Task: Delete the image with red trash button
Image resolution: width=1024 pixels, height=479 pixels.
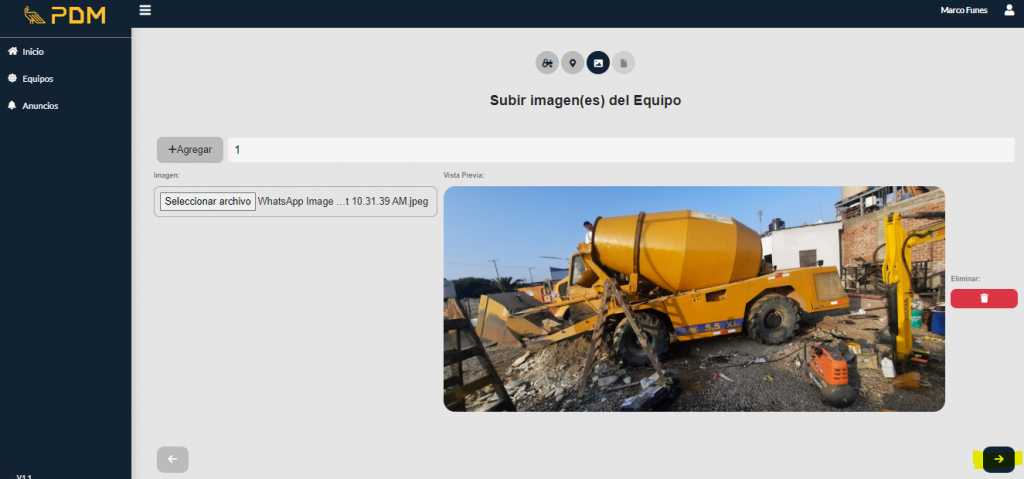Action: pyautogui.click(x=983, y=298)
